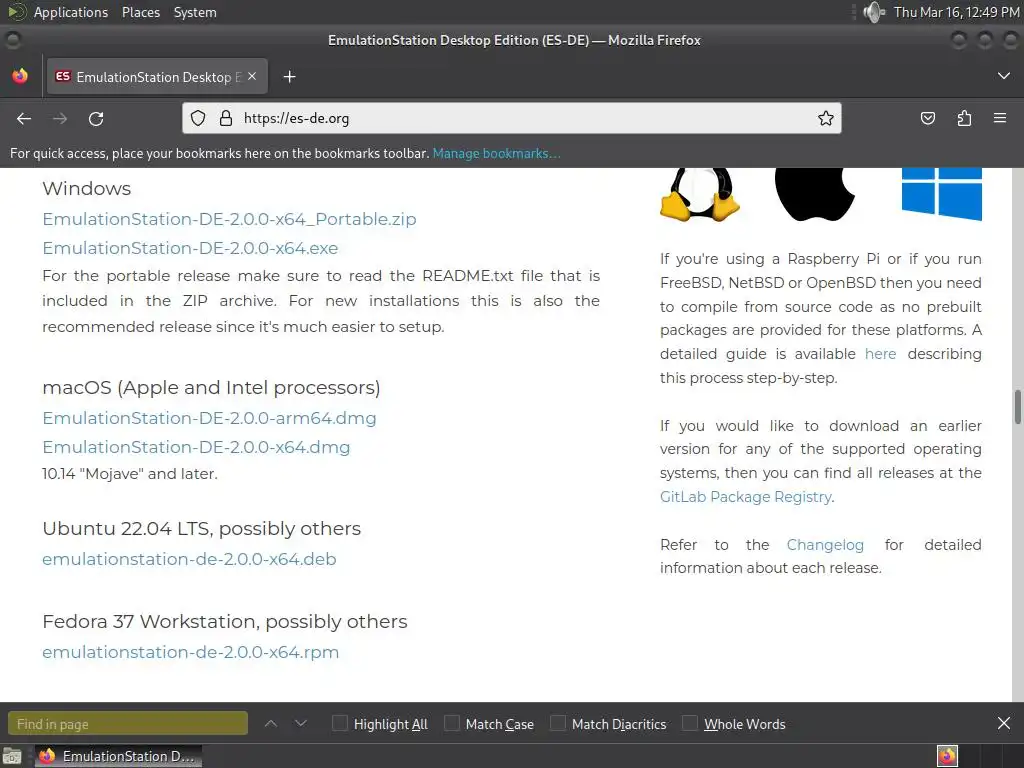The image size is (1024, 768).
Task: Open Firefox hamburger application menu
Action: (x=1000, y=118)
